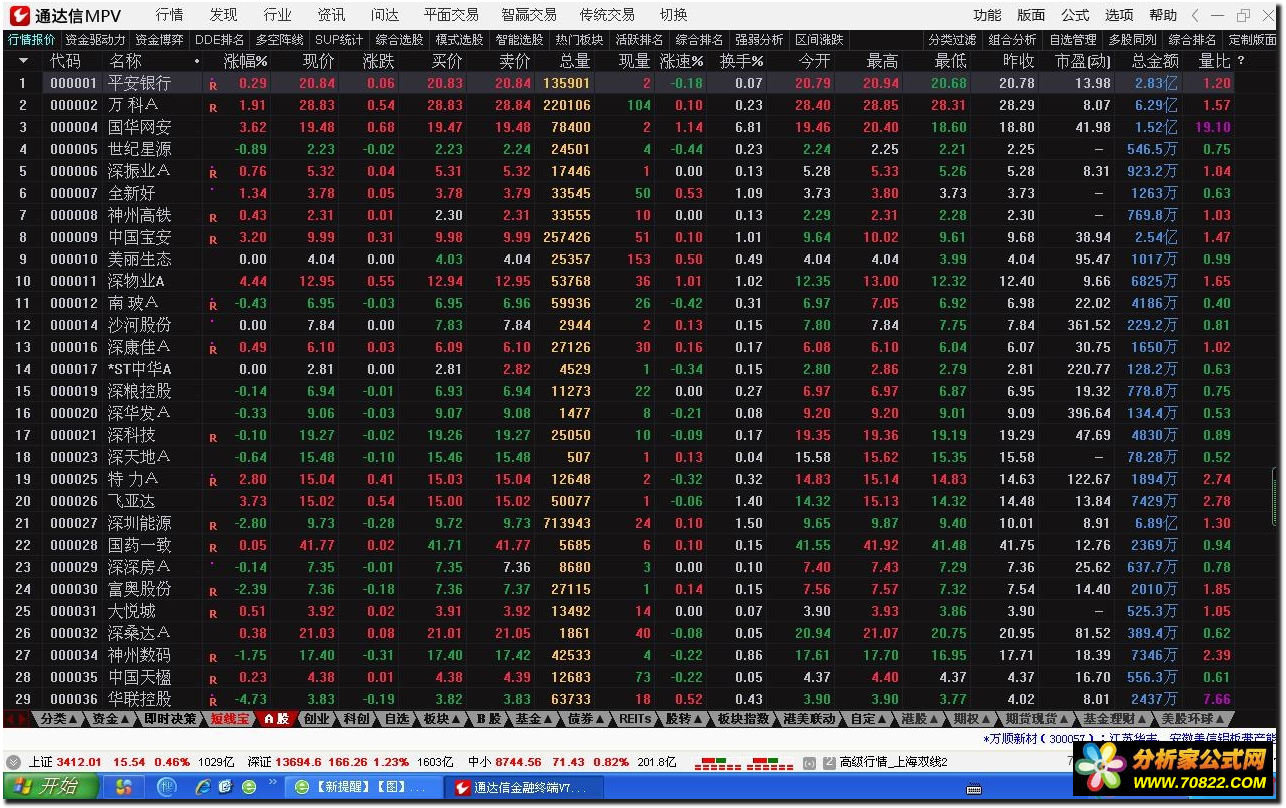1286x808 pixels.
Task: Switch to 热门板块 tab
Action: [579, 40]
